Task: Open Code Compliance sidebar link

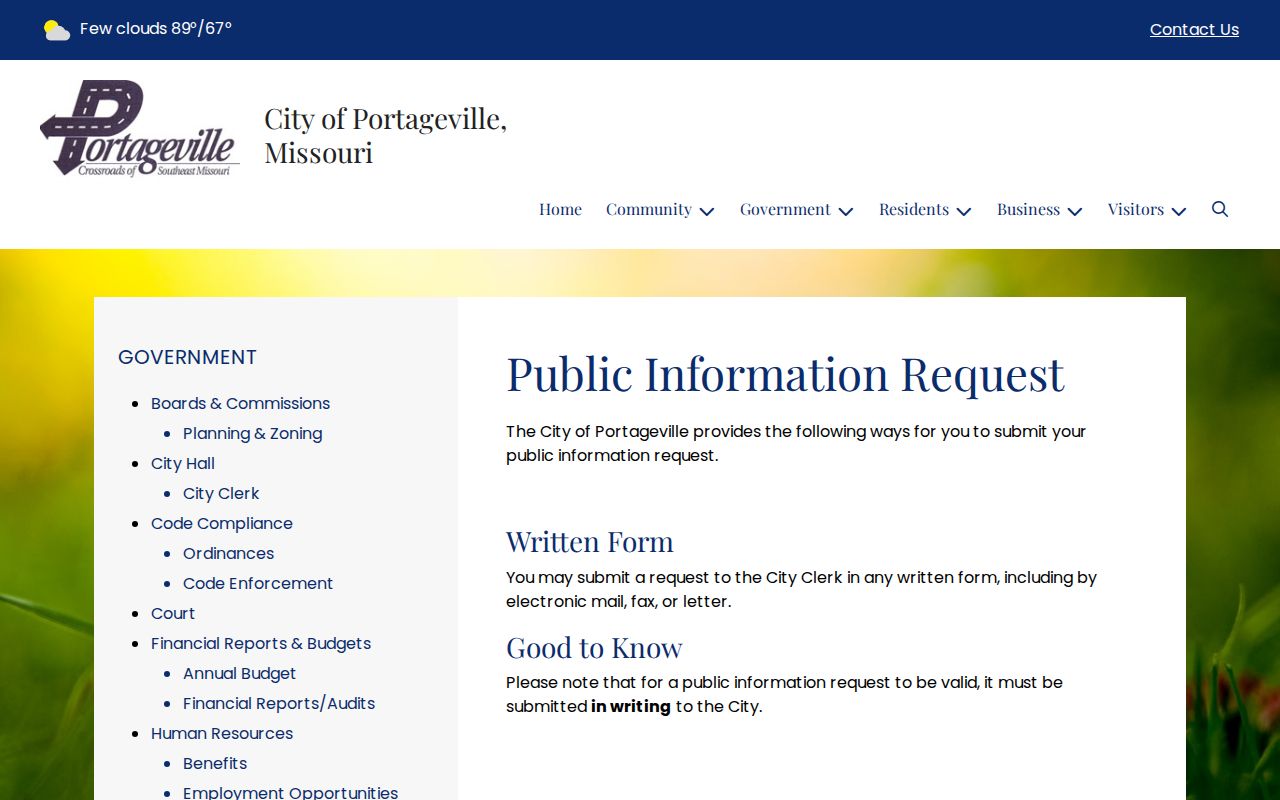Action: coord(222,523)
